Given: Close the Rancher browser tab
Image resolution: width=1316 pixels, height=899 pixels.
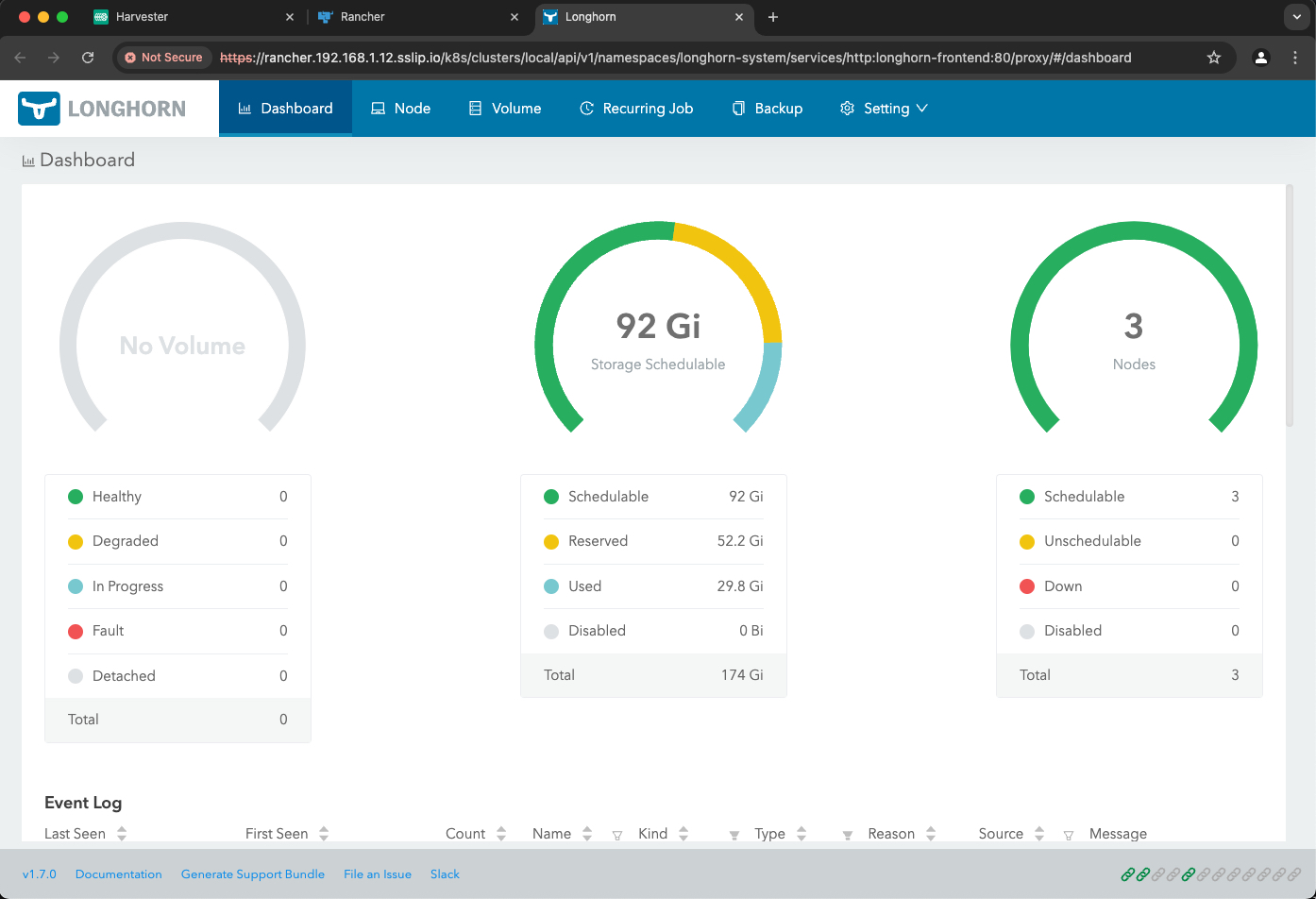Looking at the screenshot, I should tap(515, 17).
